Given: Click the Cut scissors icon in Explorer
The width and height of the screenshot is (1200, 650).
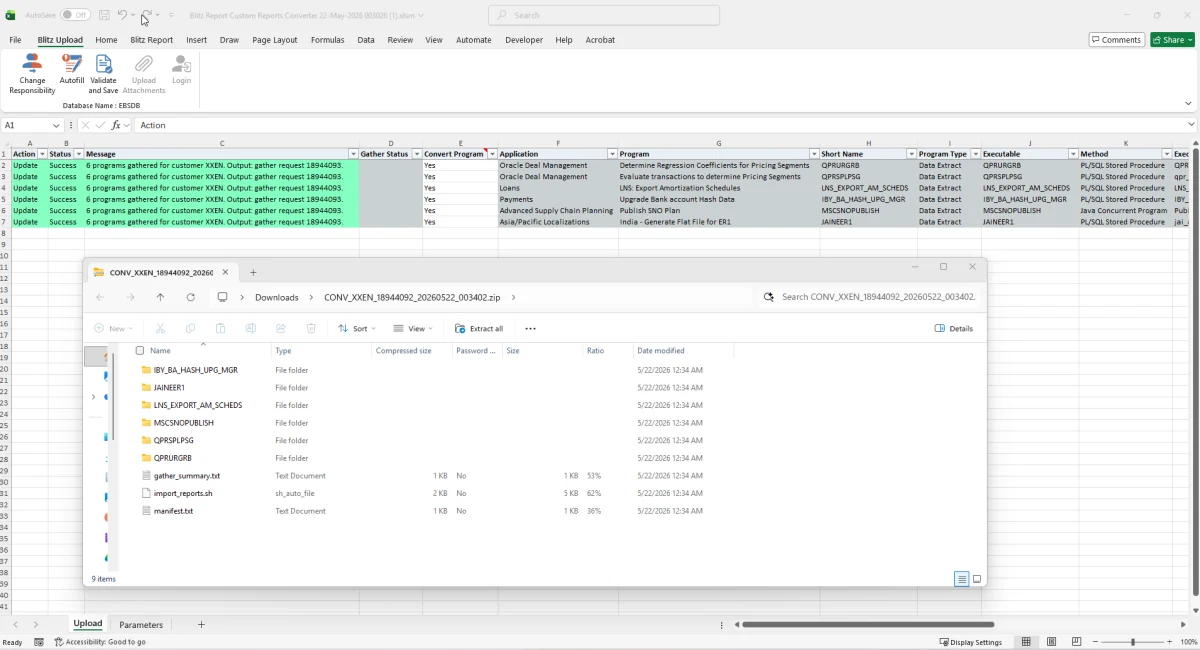Looking at the screenshot, I should click(159, 328).
